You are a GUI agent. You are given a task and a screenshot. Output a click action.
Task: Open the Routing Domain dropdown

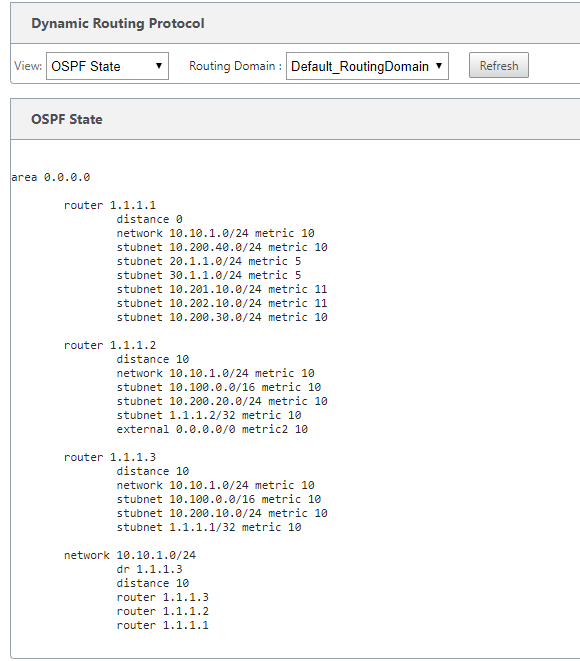[x=367, y=66]
